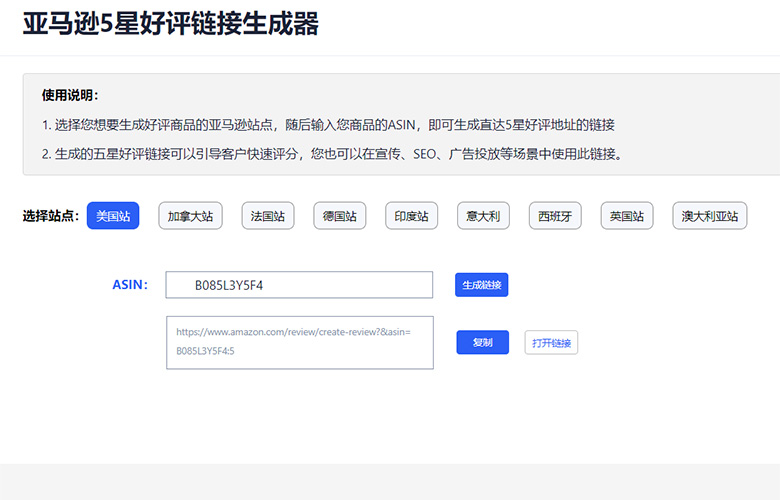Pick the 澳大利亚站 site button
780x500 pixels.
[x=710, y=216]
